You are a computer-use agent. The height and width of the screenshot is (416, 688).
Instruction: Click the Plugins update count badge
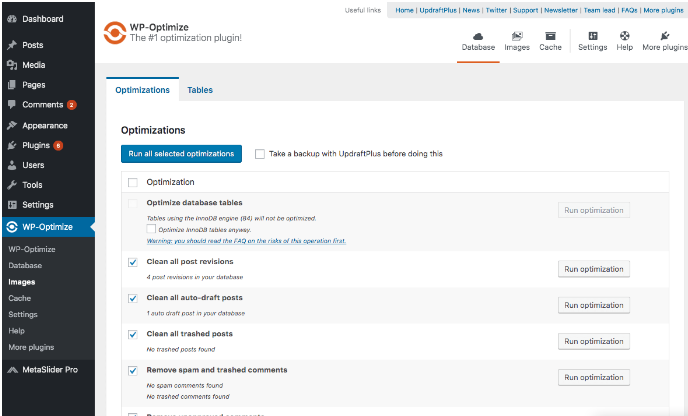point(58,146)
